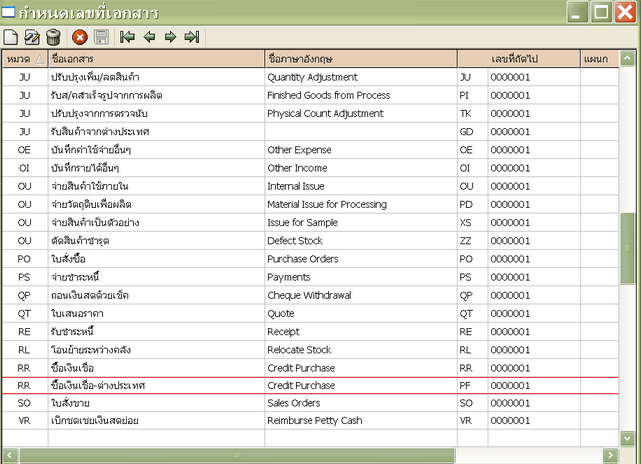The height and width of the screenshot is (464, 641).
Task: Click the Edit record icon
Action: (x=32, y=37)
